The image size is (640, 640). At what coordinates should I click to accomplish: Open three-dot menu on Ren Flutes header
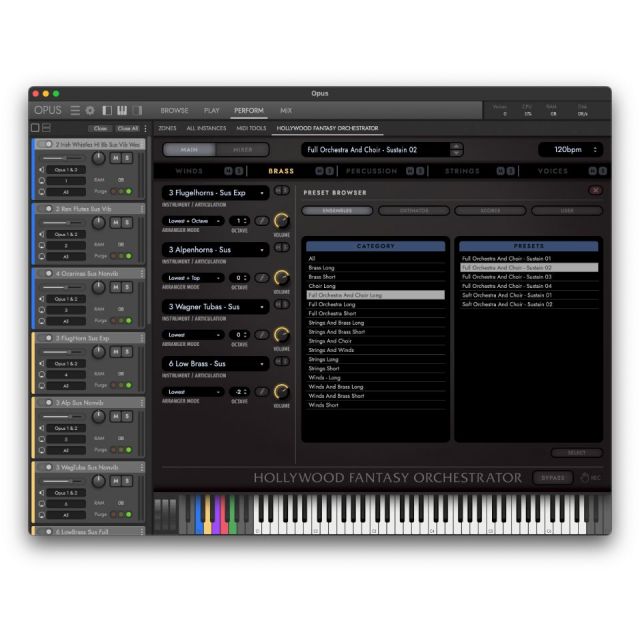(x=142, y=209)
